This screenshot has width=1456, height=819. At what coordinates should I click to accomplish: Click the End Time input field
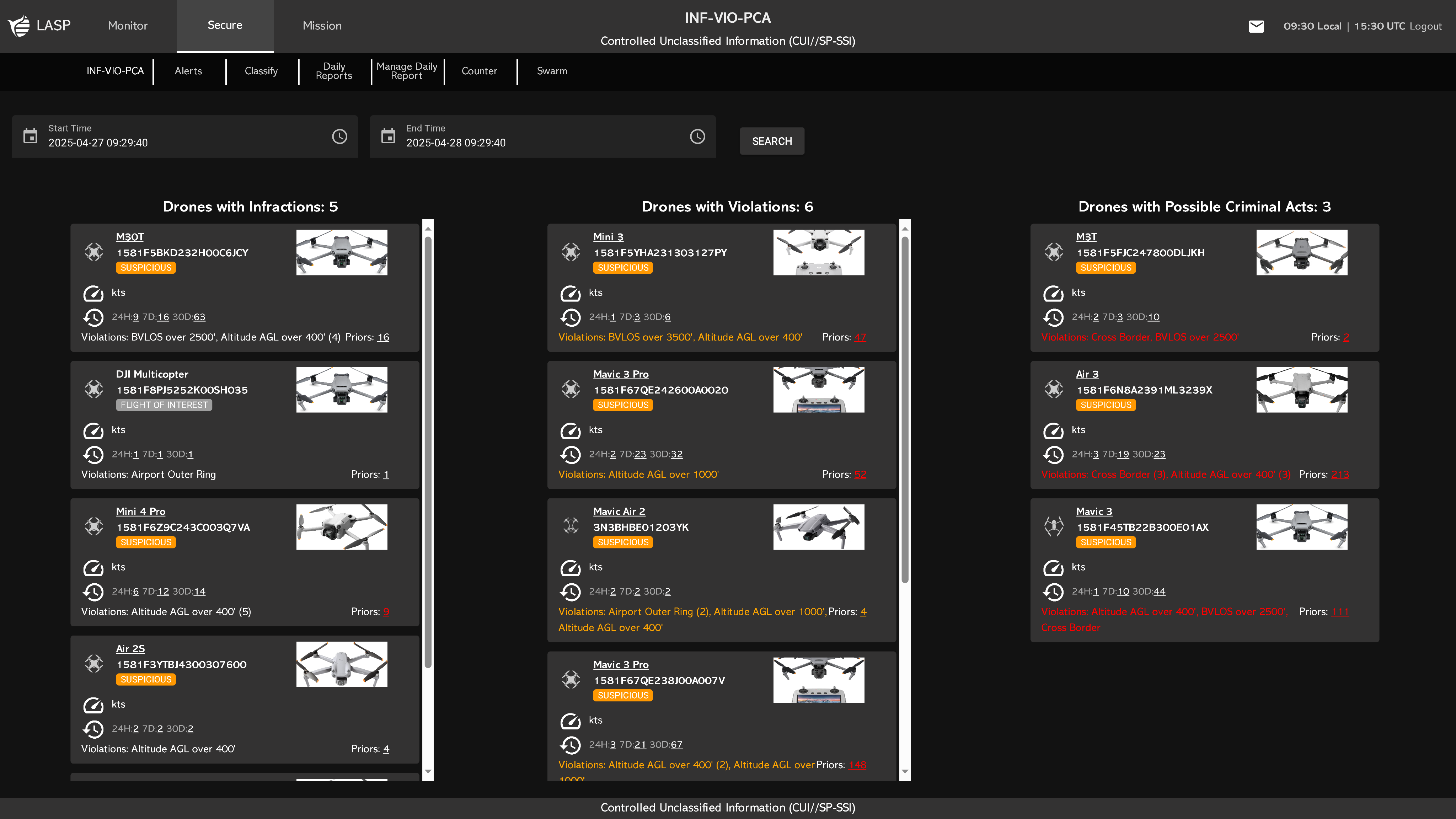(542, 136)
